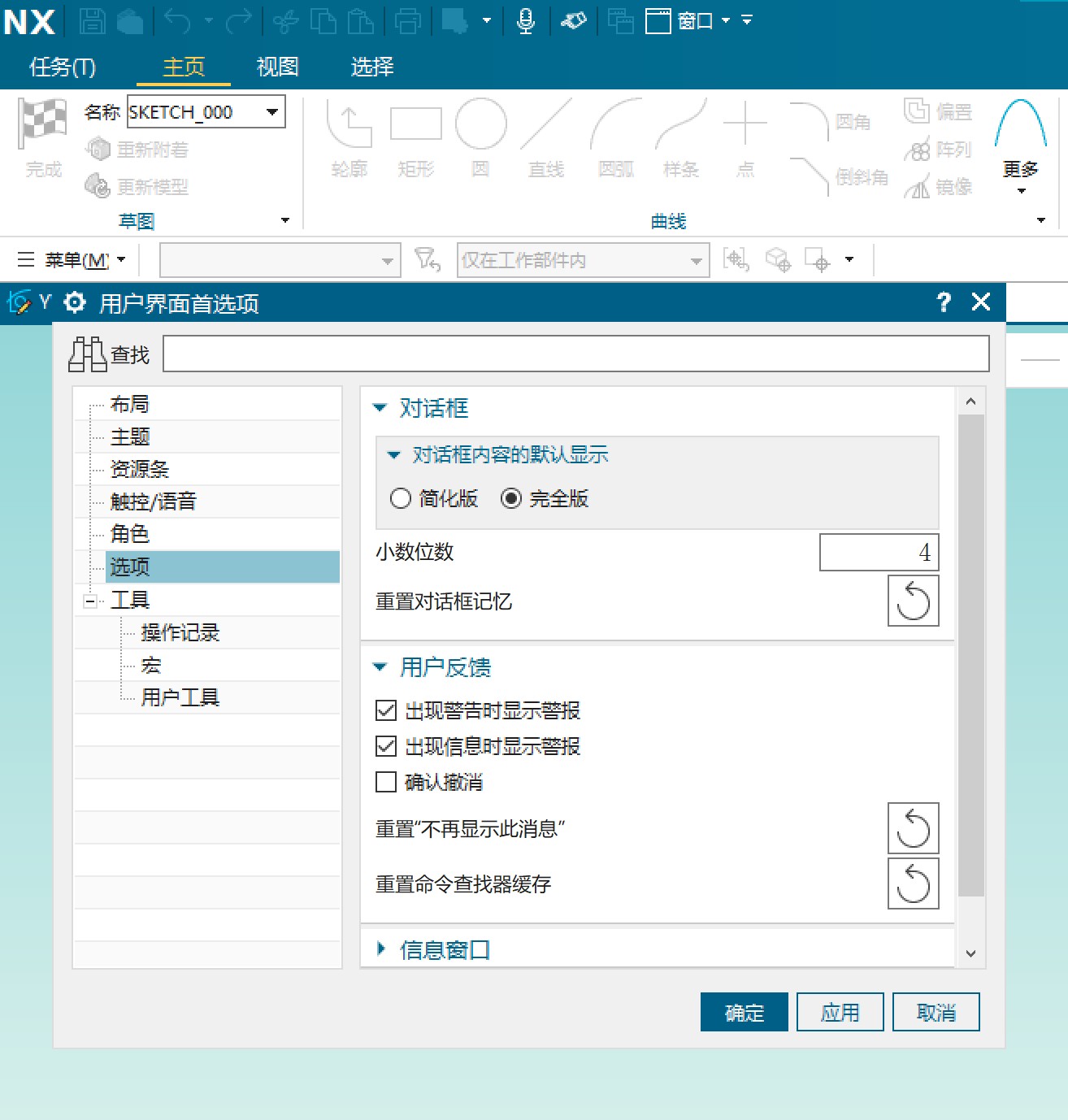Switch to the 选择 tab
The image size is (1068, 1120).
[x=372, y=67]
